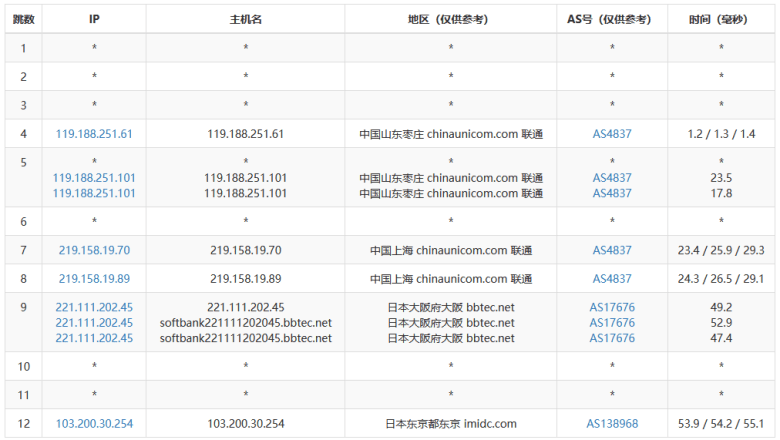
Task: Click the IP link 103.200.30.254 in hop 12
Action: click(94, 424)
